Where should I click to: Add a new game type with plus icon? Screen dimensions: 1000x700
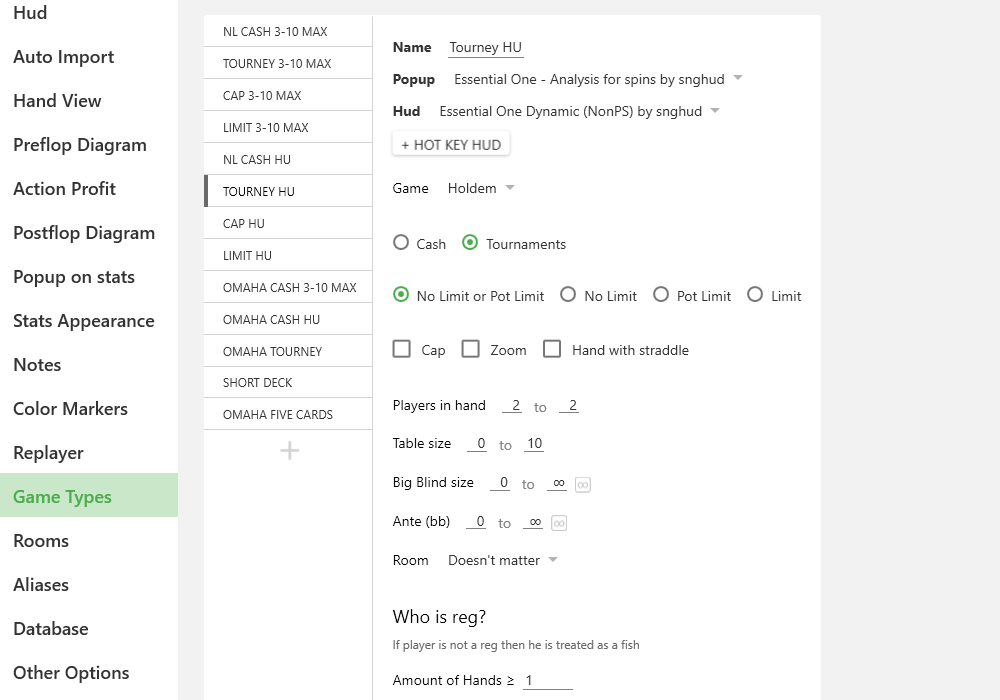click(x=290, y=451)
